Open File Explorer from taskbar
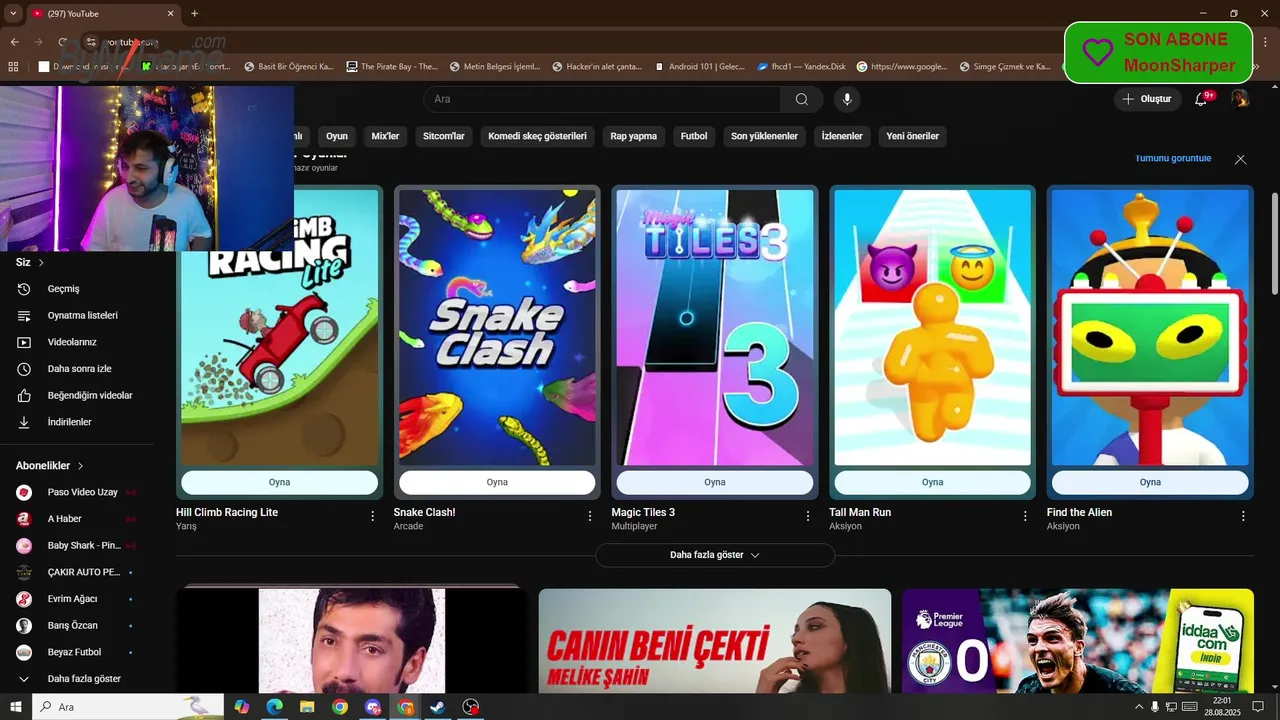Image resolution: width=1280 pixels, height=720 pixels. tap(307, 707)
